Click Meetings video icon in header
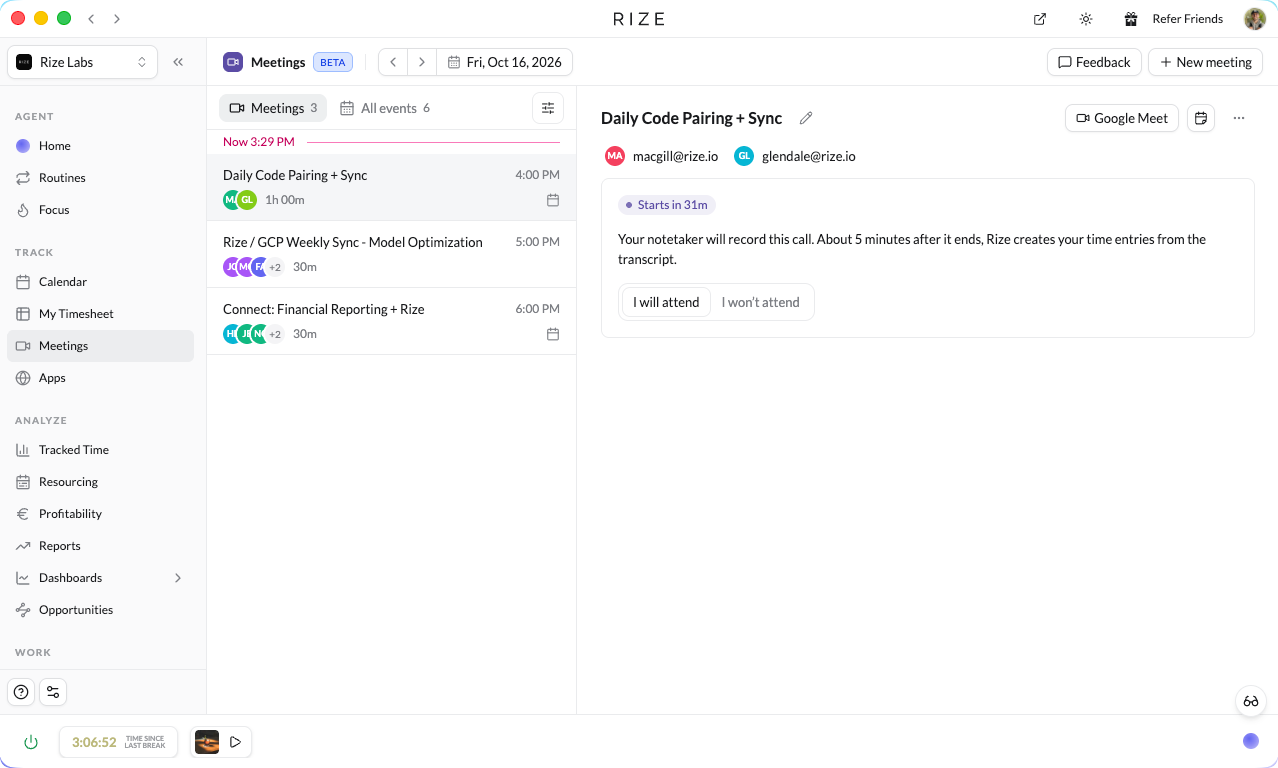 click(233, 62)
